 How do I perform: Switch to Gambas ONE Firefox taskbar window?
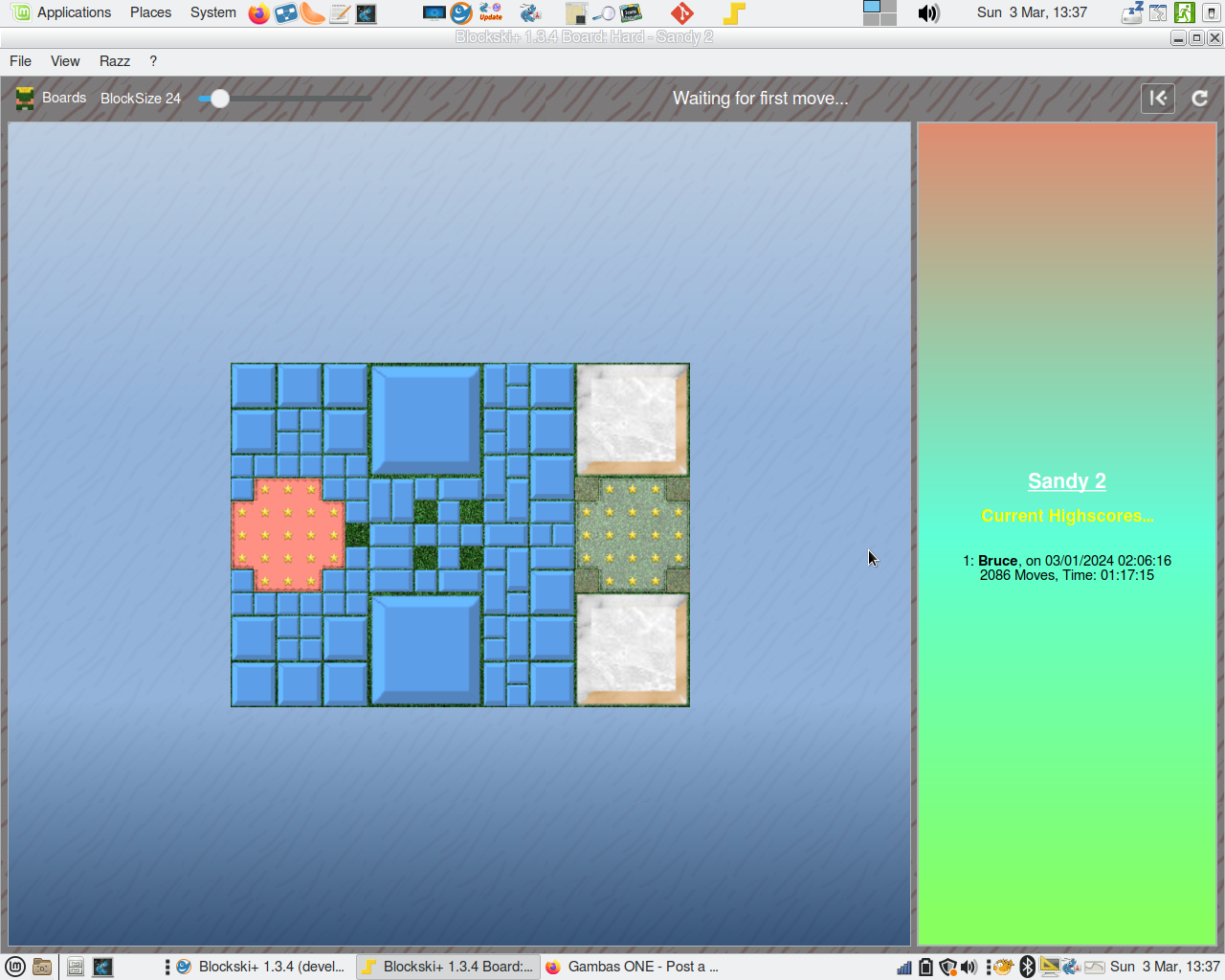633,967
